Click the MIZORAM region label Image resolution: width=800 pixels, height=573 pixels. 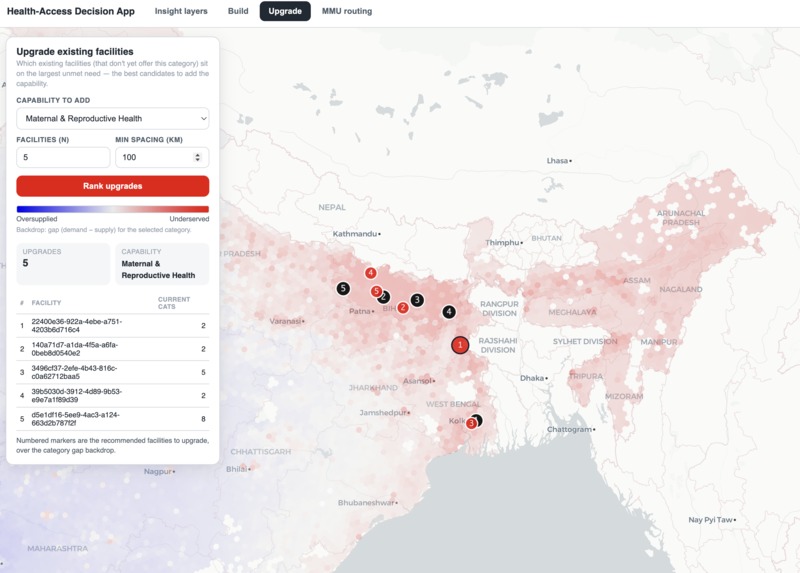(623, 396)
